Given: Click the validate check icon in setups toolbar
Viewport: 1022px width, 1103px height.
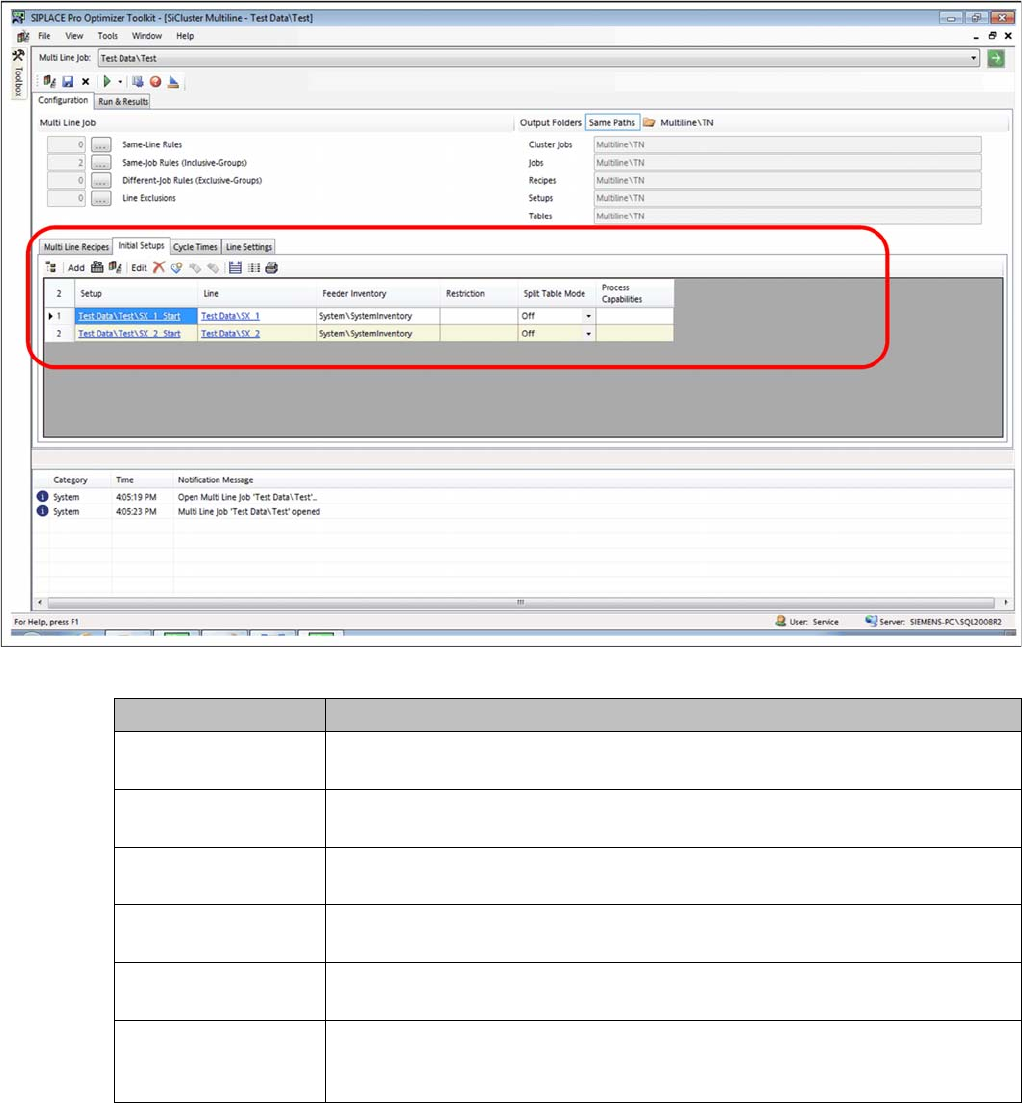Looking at the screenshot, I should pos(177,267).
